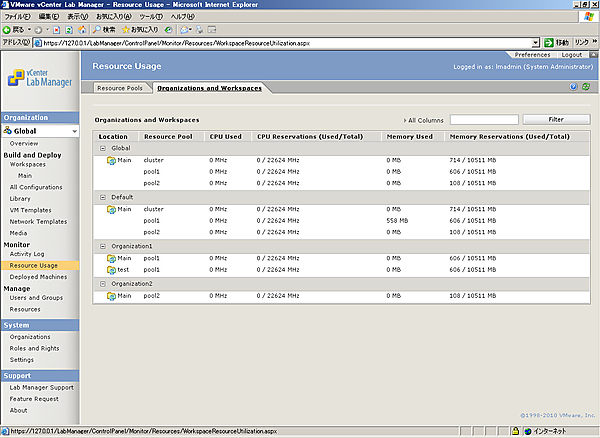The height and width of the screenshot is (438, 600).
Task: Collapse the Organization2 group
Action: click(102, 283)
